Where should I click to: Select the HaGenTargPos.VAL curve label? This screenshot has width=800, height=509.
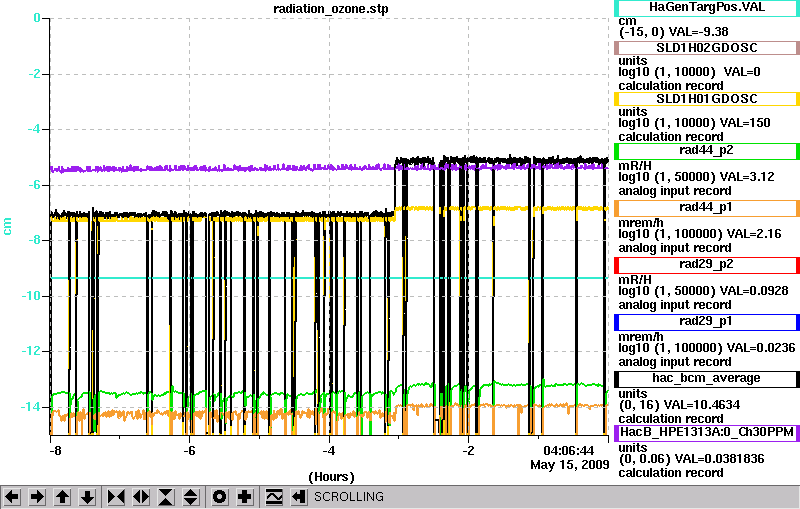pyautogui.click(x=707, y=7)
